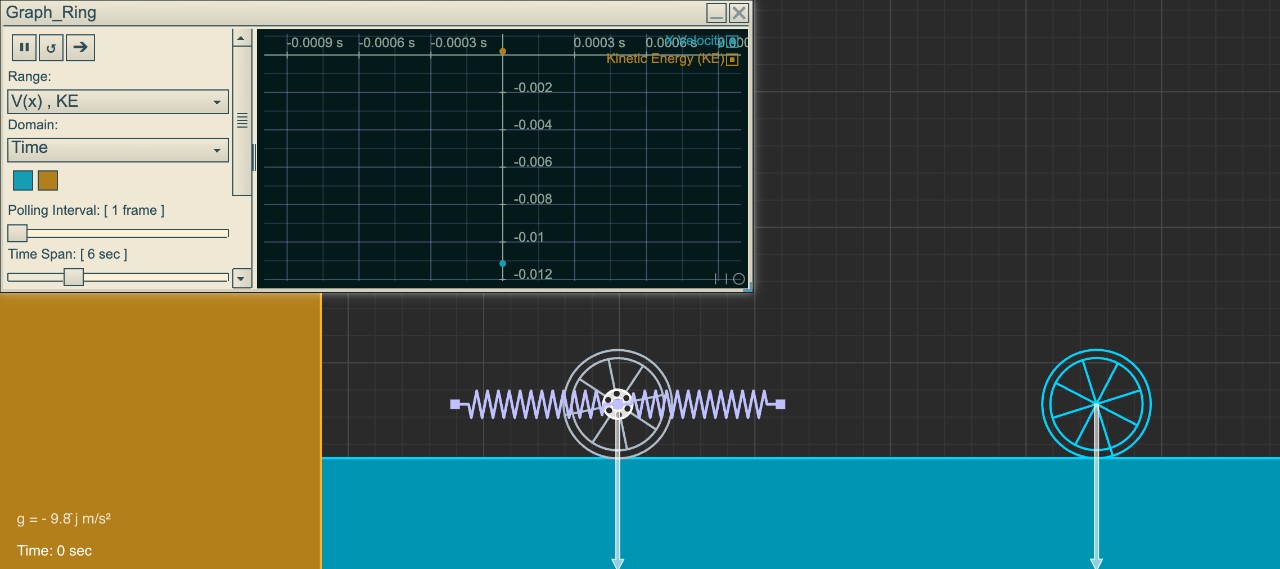Click the circle icon at graph bottom-right
Viewport: 1280px width, 569px height.
[x=739, y=279]
